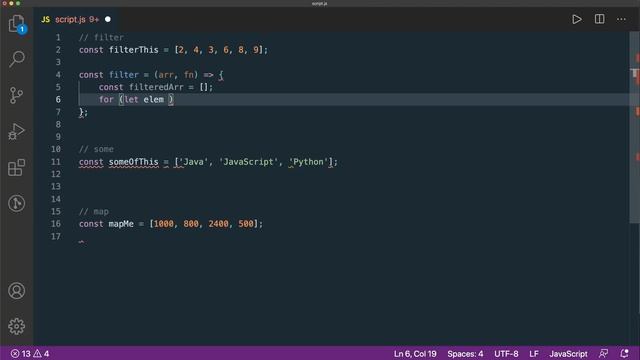The image size is (640, 360).
Task: Click the feedback icon in status bar
Action: point(603,353)
